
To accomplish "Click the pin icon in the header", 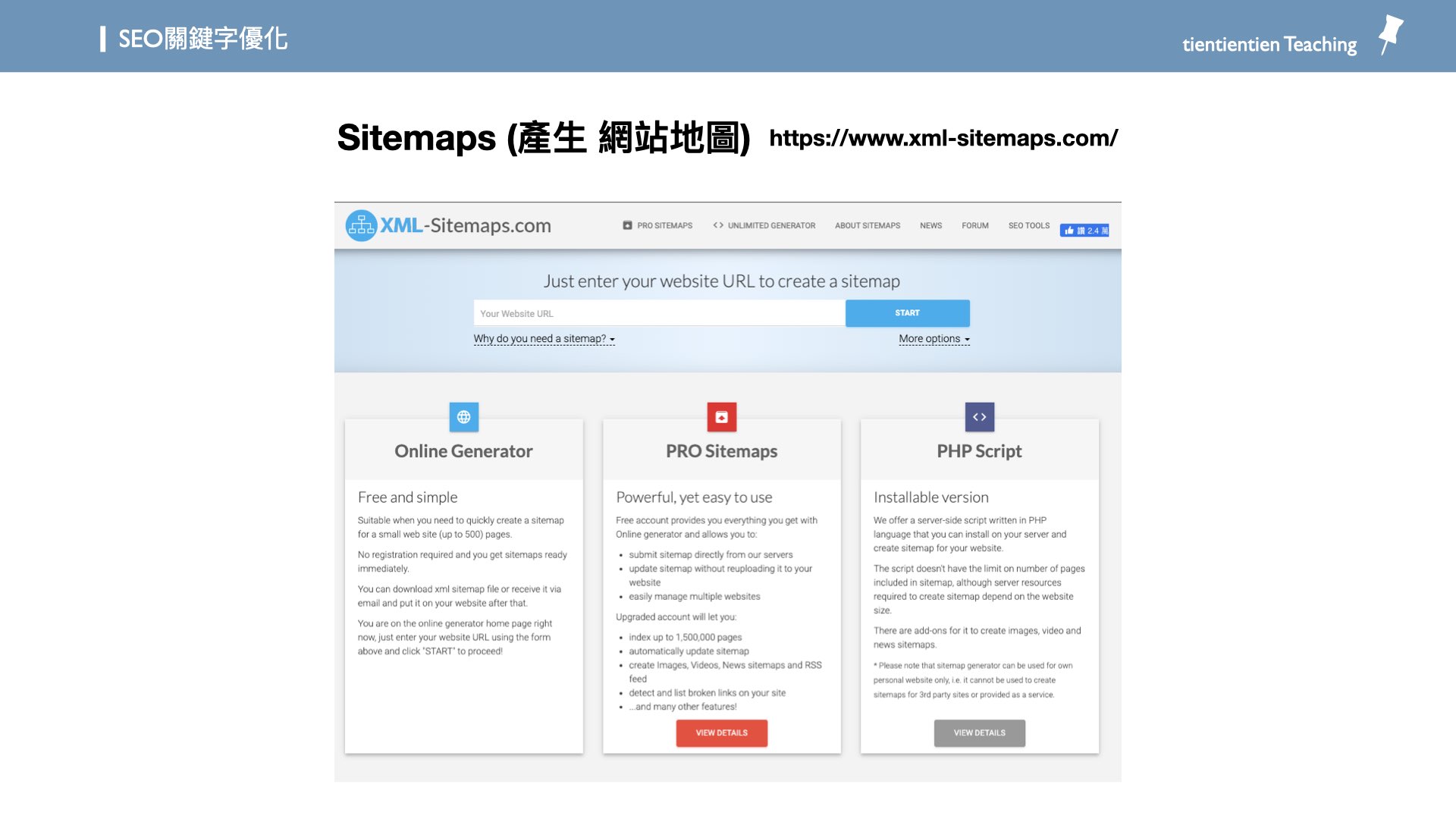I will click(1392, 33).
